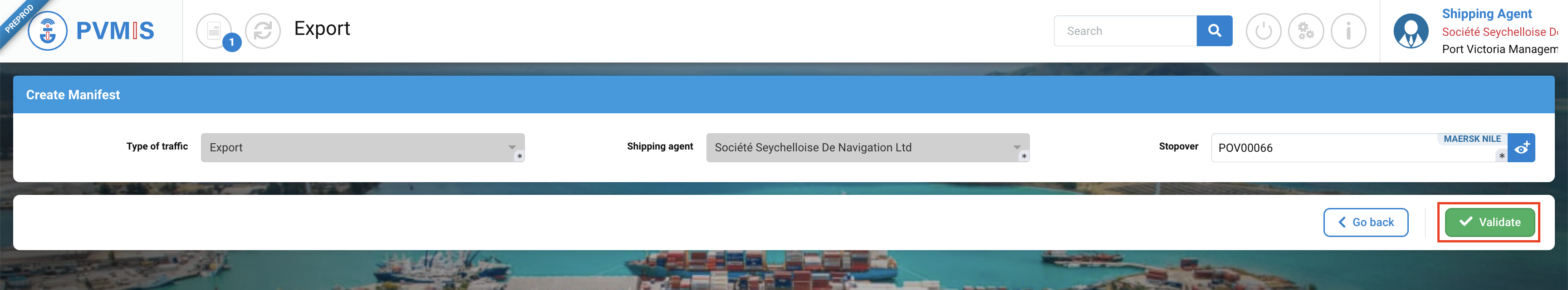Click the information icon
1568x290 pixels.
tap(1348, 31)
